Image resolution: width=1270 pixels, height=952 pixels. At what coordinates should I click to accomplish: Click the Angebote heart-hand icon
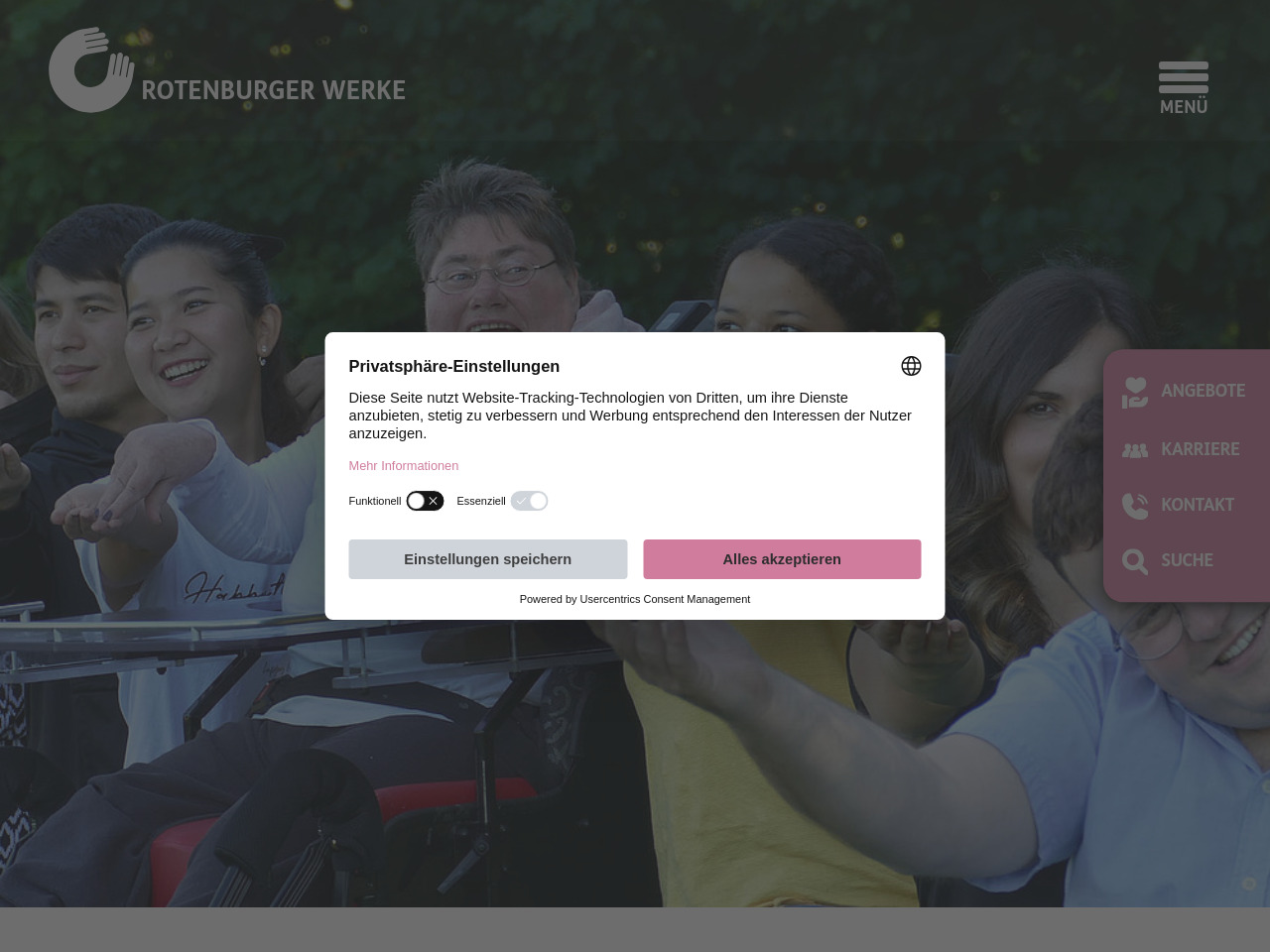[1135, 392]
